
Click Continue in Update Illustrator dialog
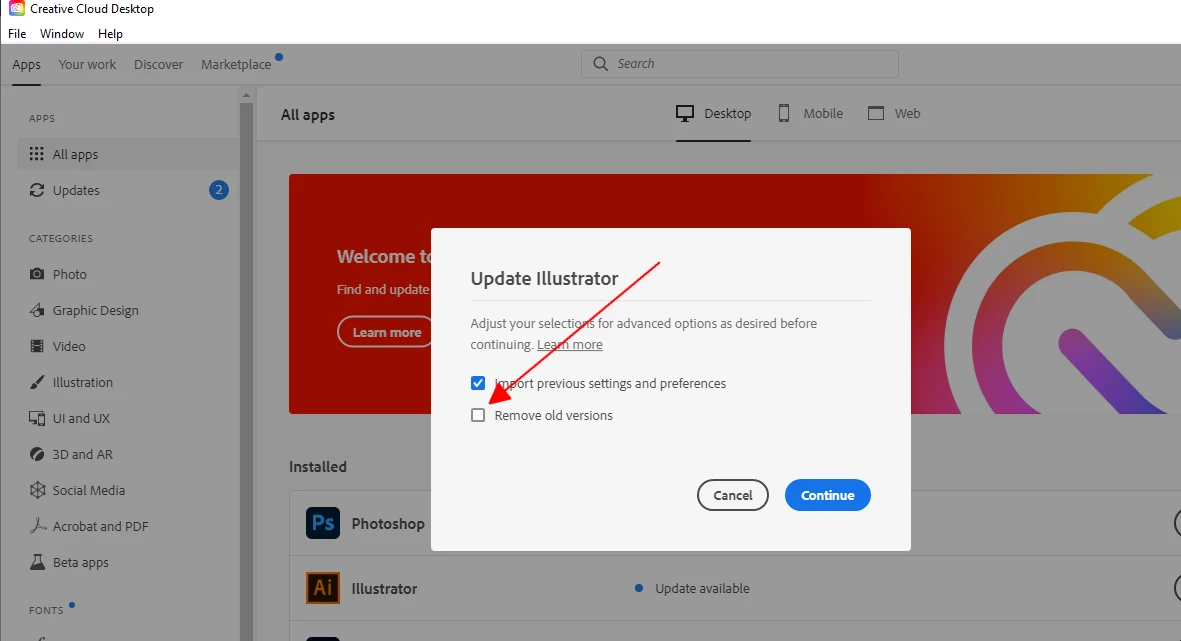[827, 495]
